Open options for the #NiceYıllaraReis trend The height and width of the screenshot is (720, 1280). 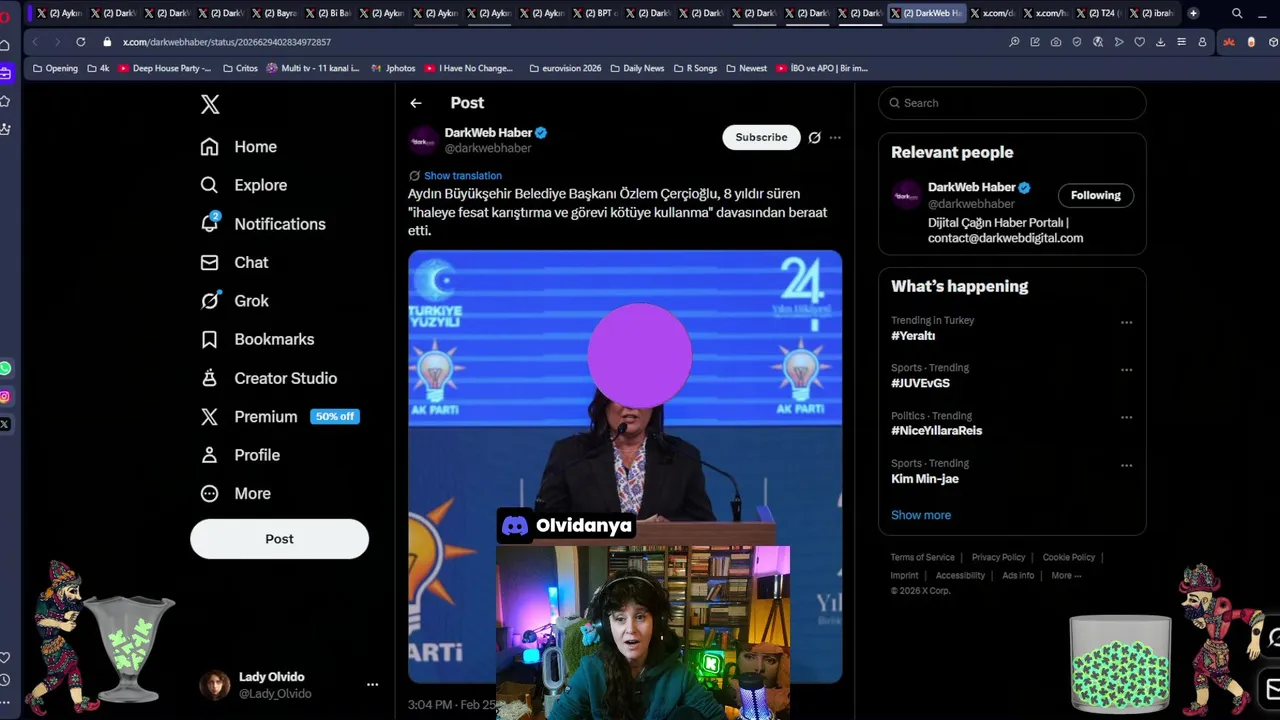coord(1127,418)
